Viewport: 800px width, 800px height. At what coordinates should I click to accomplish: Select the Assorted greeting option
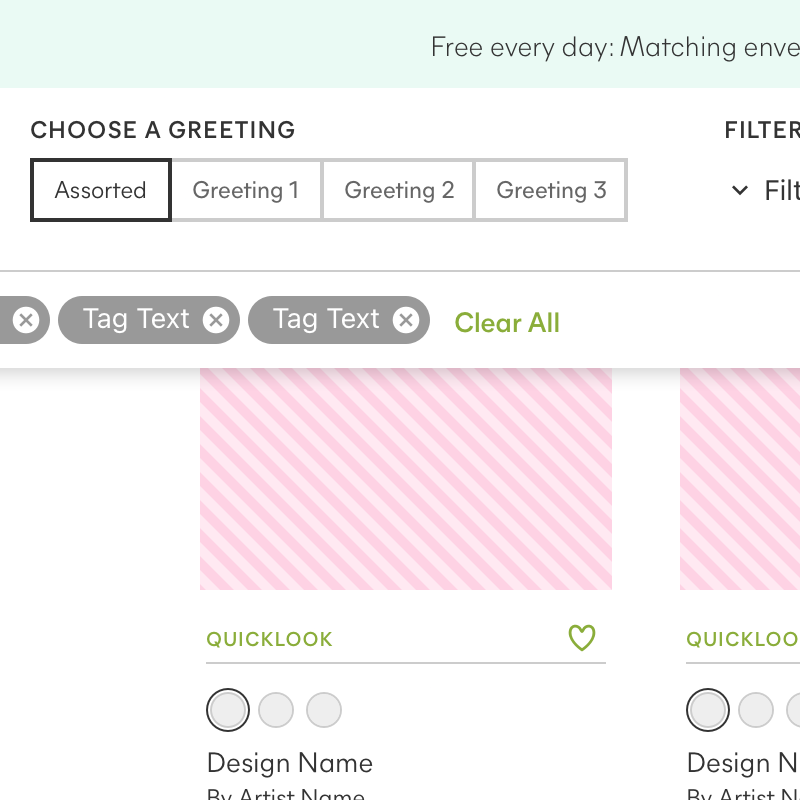(x=101, y=190)
